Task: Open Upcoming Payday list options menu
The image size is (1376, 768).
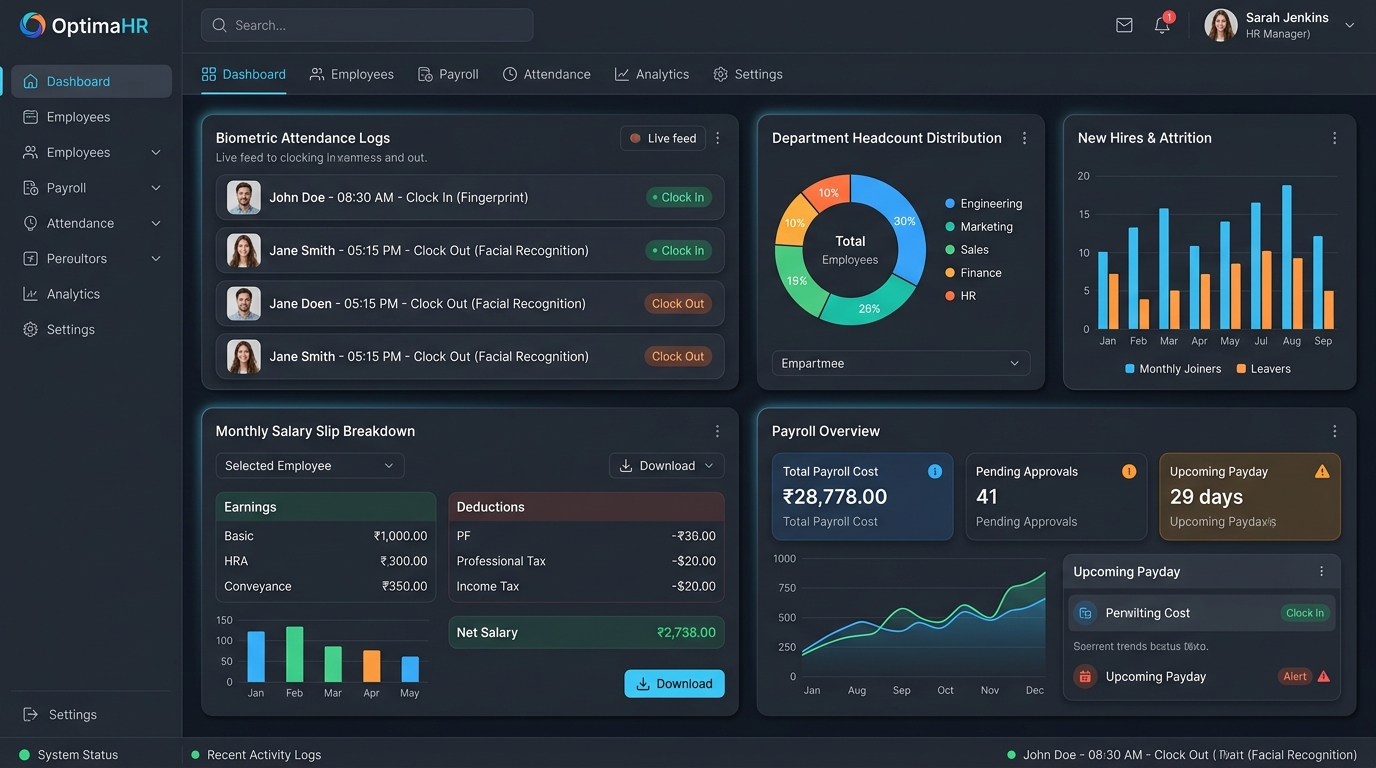Action: pos(1321,572)
